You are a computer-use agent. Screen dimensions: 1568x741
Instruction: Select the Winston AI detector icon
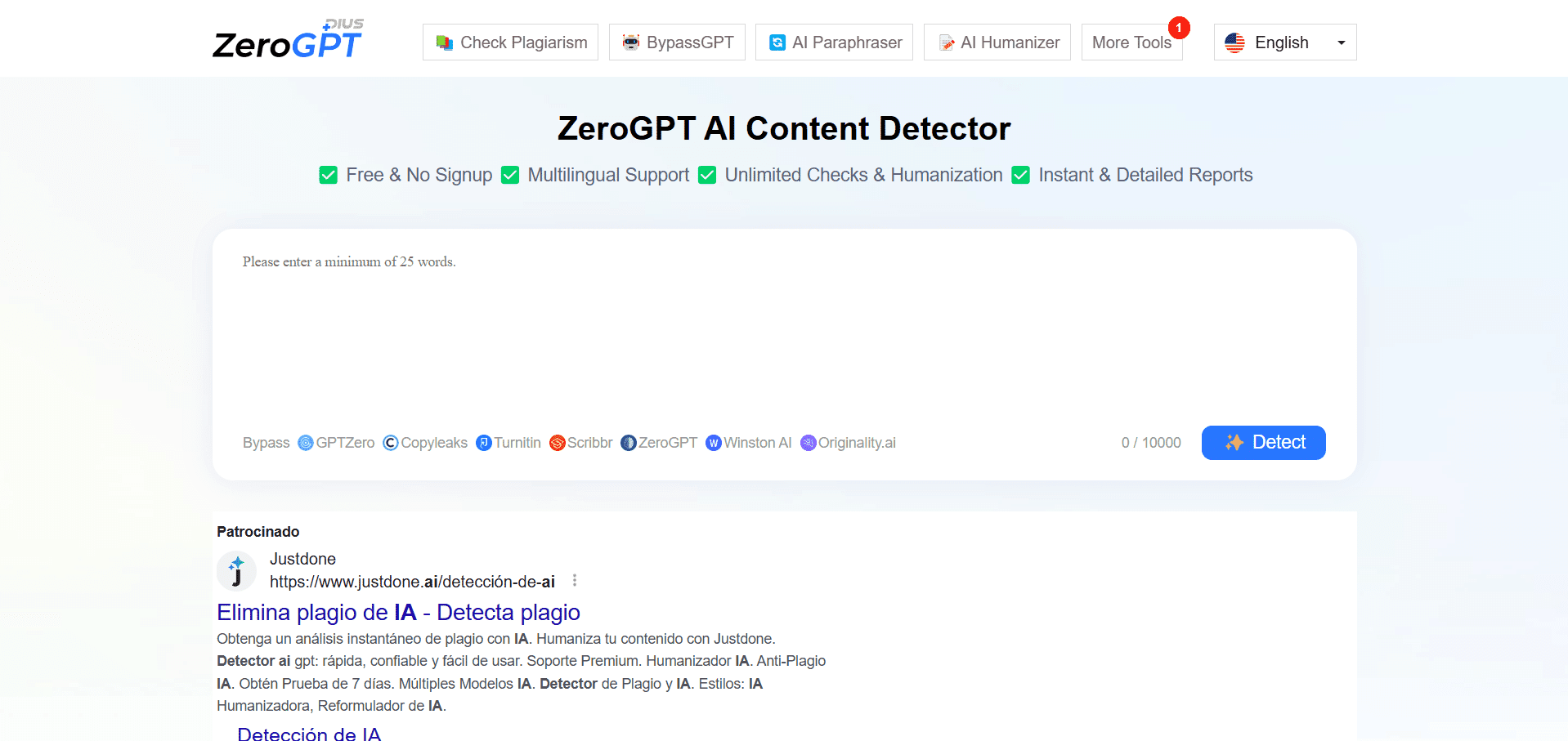click(x=713, y=442)
